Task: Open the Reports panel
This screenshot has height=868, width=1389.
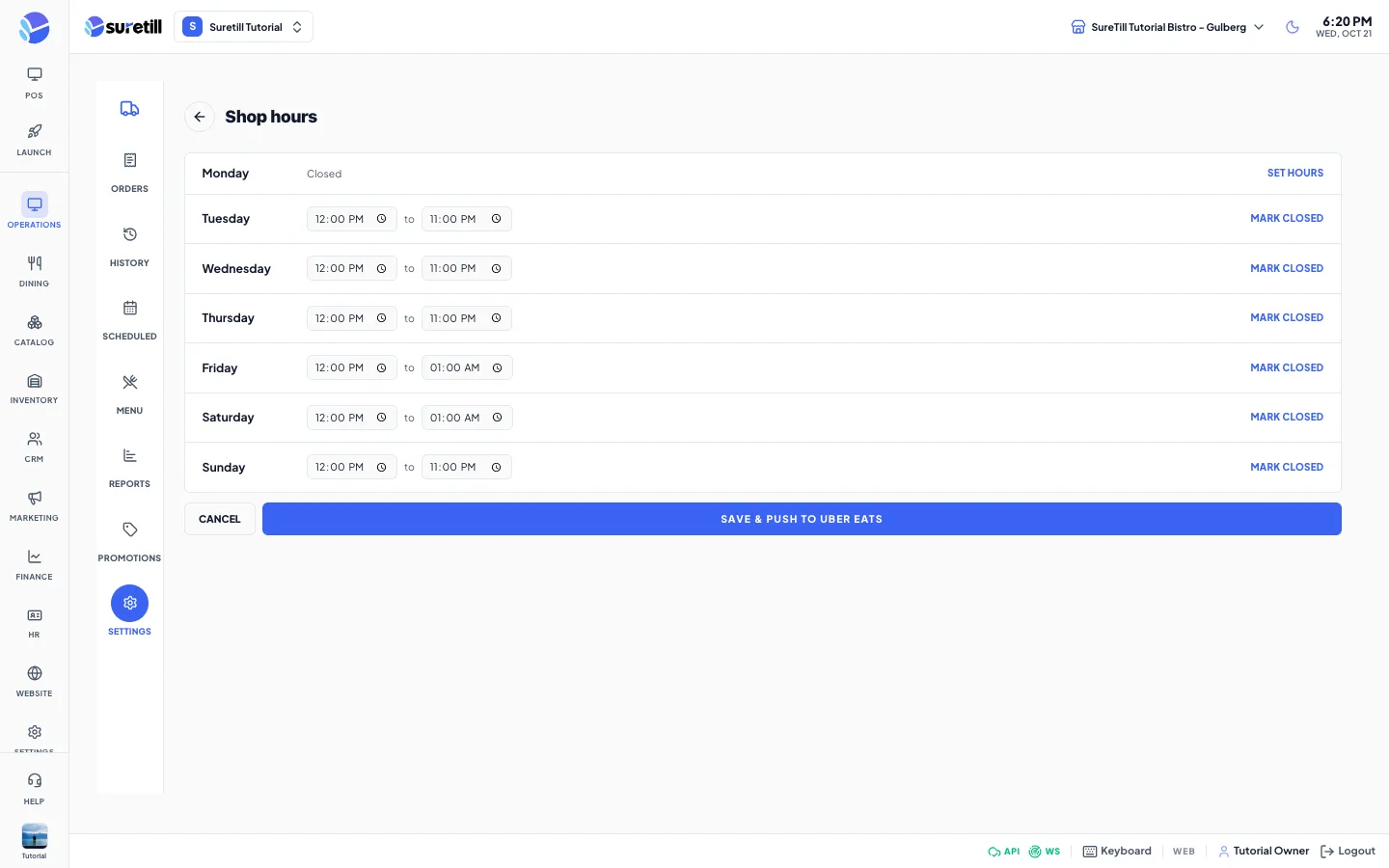Action: 129,468
